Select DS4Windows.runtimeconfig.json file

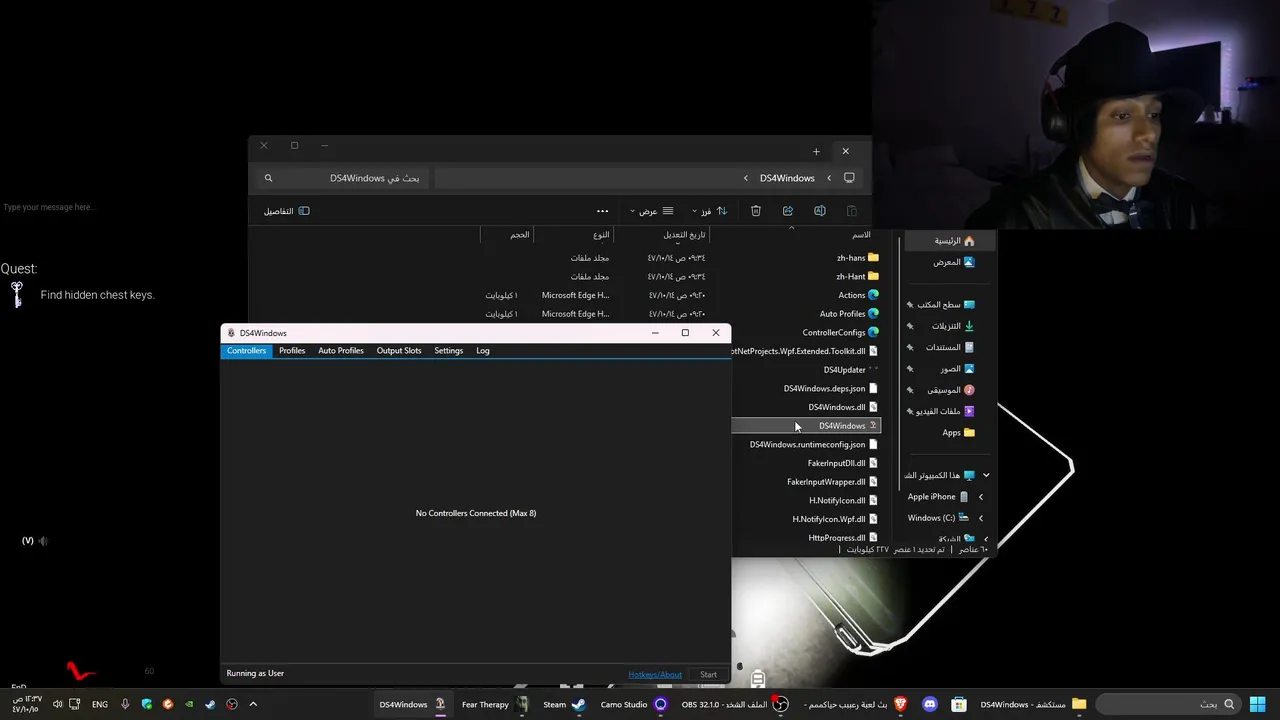point(814,444)
